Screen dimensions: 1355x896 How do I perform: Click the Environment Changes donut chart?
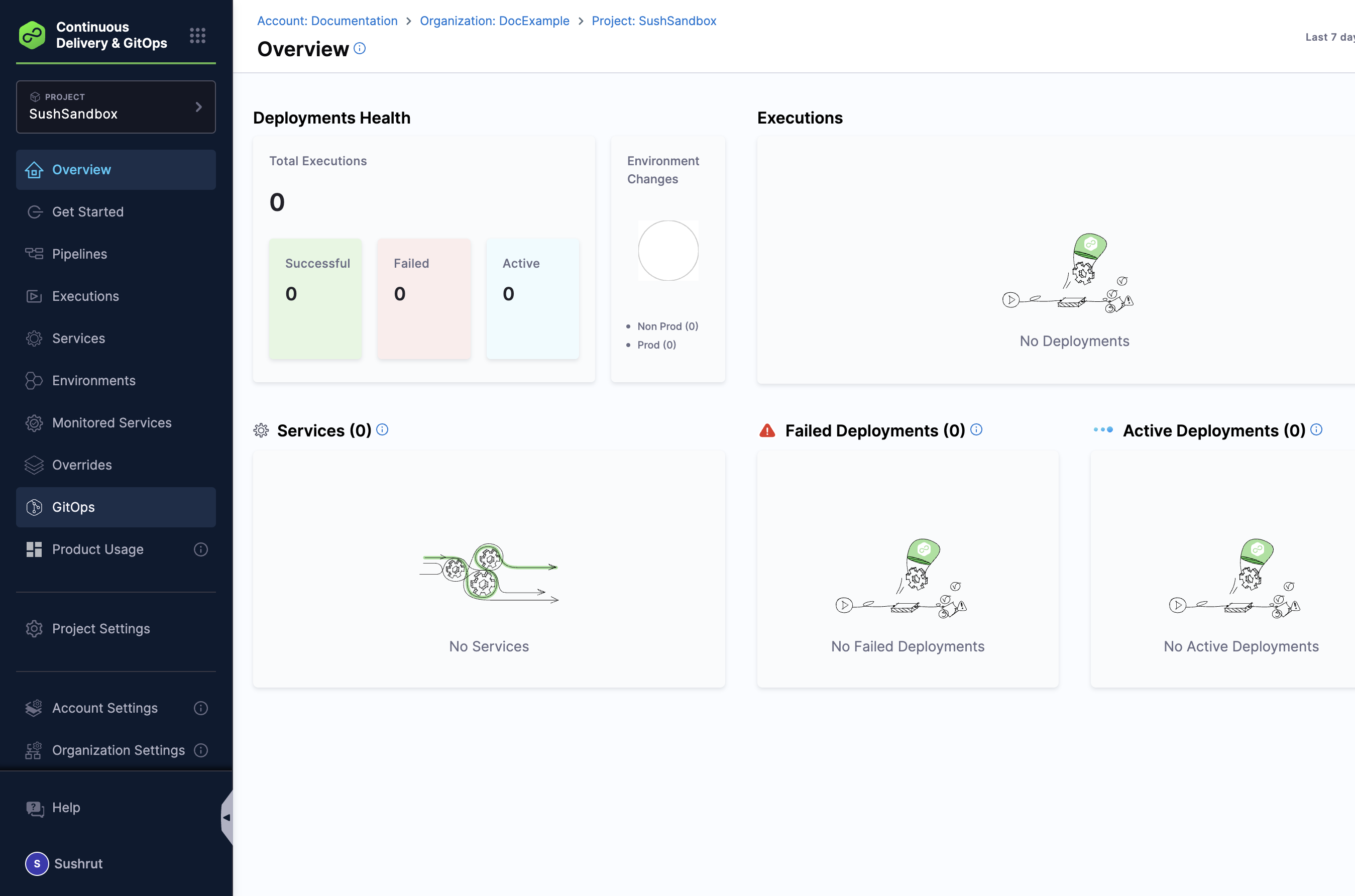[x=668, y=251]
